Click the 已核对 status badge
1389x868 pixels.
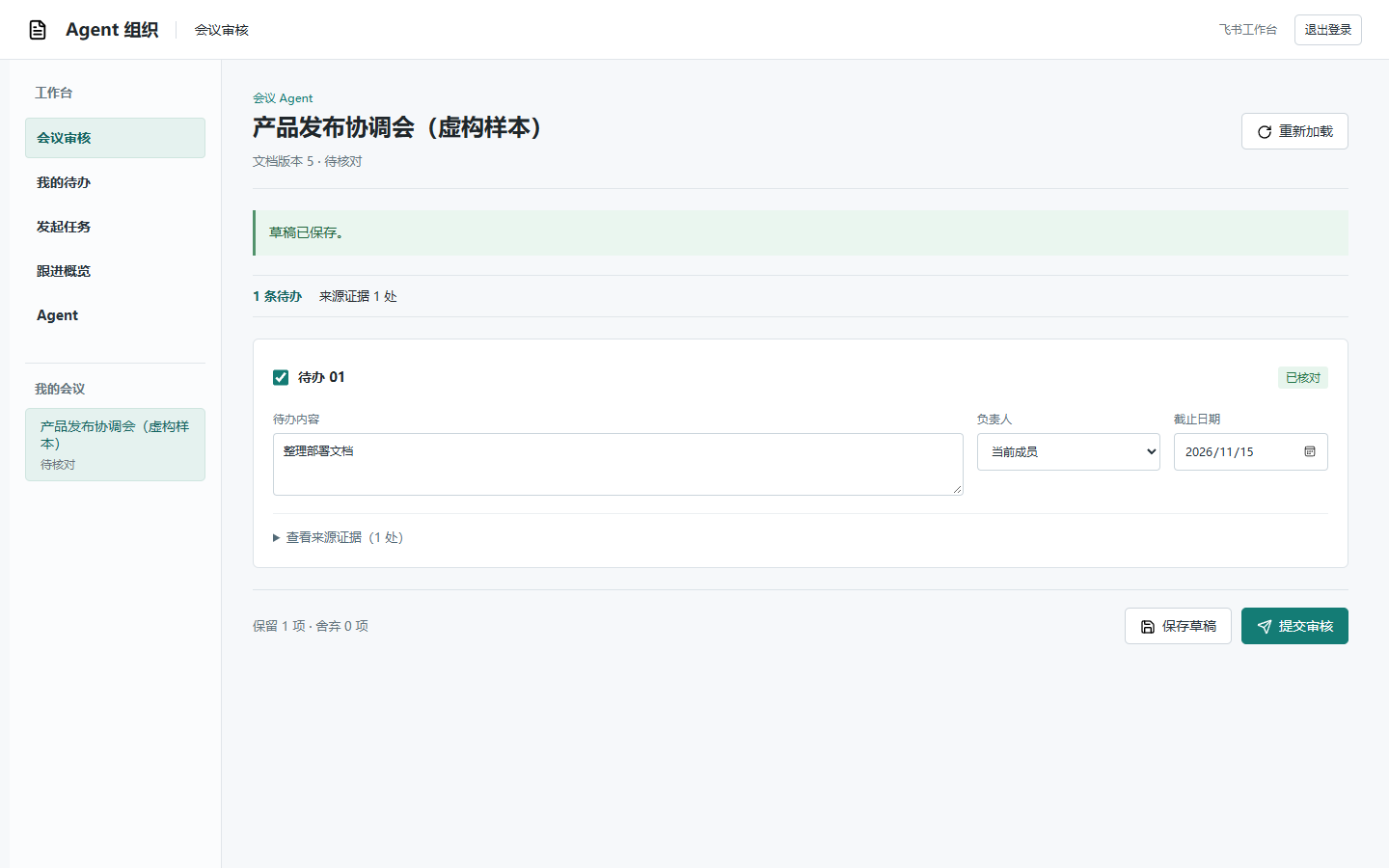tap(1303, 378)
